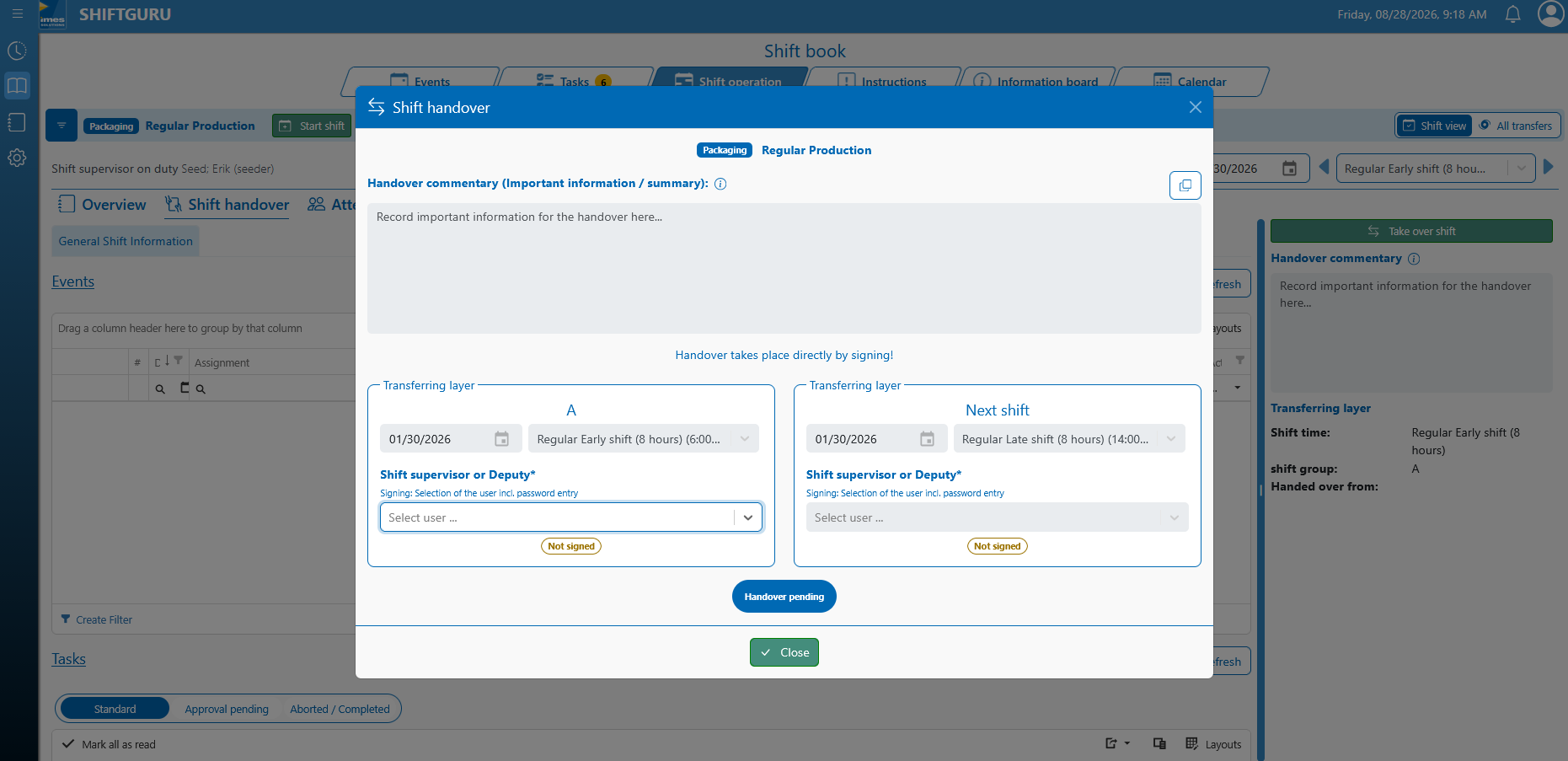Click the Packaging badge in the dialog
Viewport: 1568px width, 761px height.
pyautogui.click(x=725, y=150)
